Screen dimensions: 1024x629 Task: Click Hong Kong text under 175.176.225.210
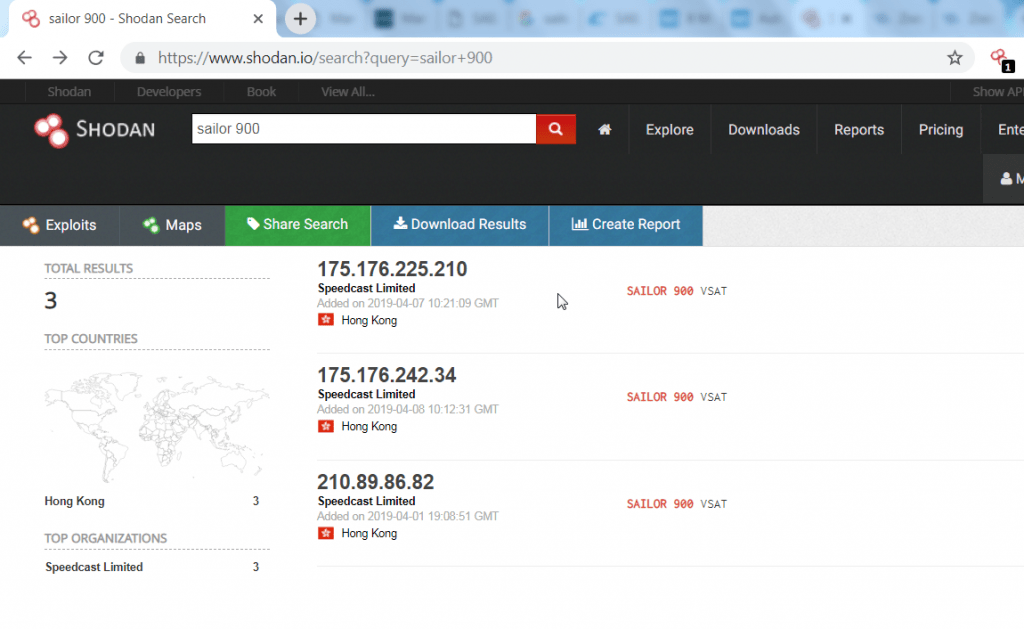[369, 320]
